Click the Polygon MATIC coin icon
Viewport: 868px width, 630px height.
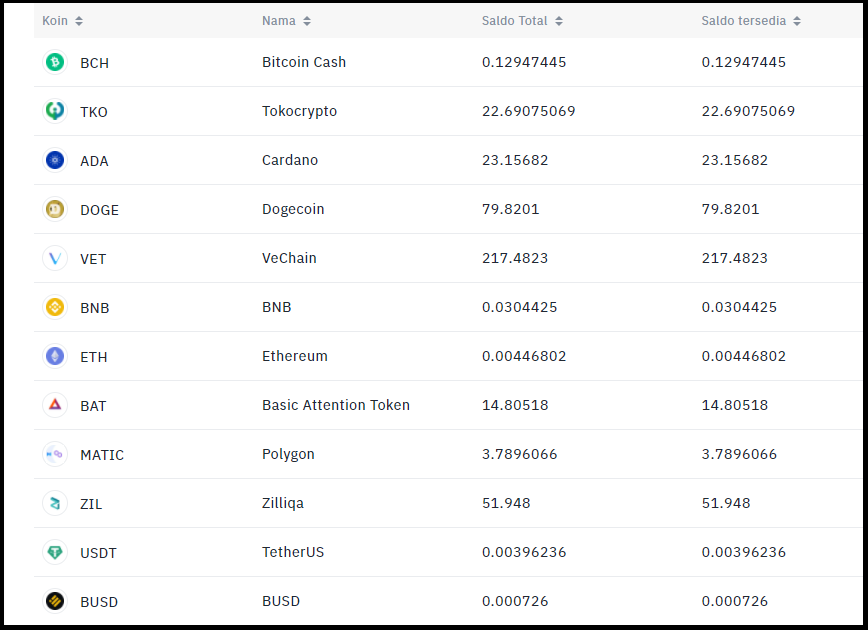point(55,454)
